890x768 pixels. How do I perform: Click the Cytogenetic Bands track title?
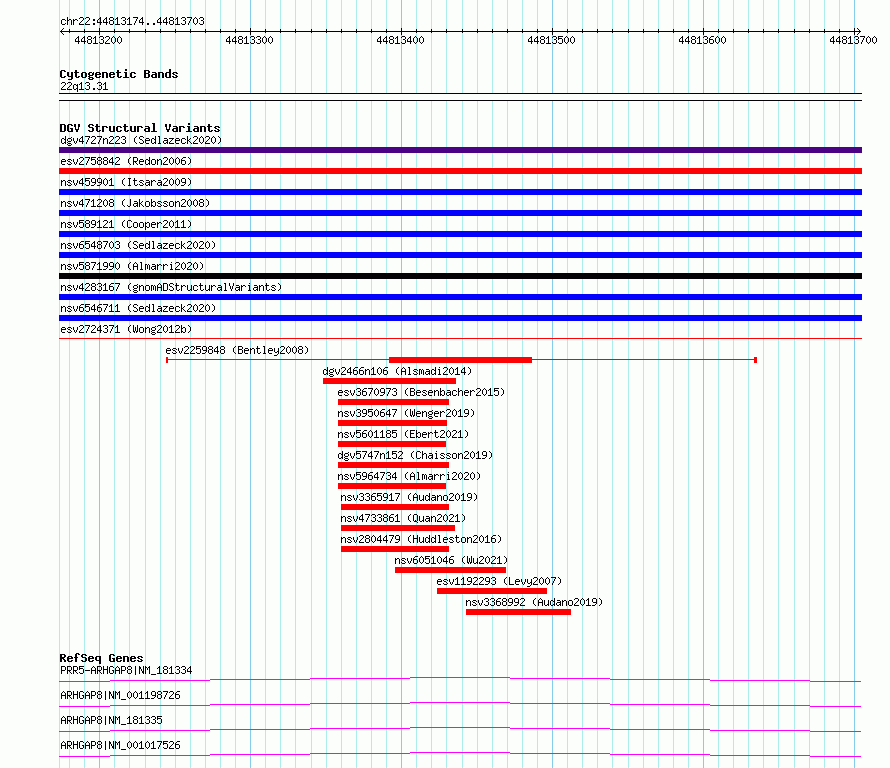119,74
